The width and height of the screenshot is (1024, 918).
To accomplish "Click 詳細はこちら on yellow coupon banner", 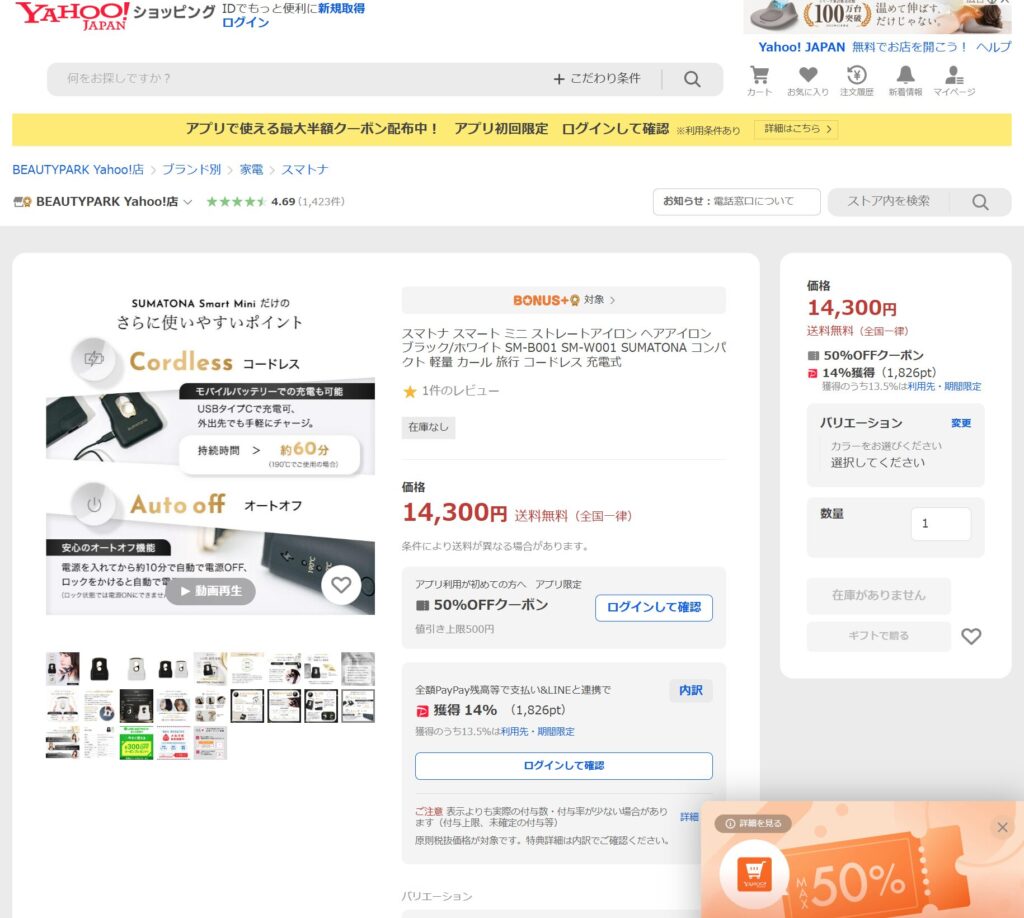I will coord(796,129).
